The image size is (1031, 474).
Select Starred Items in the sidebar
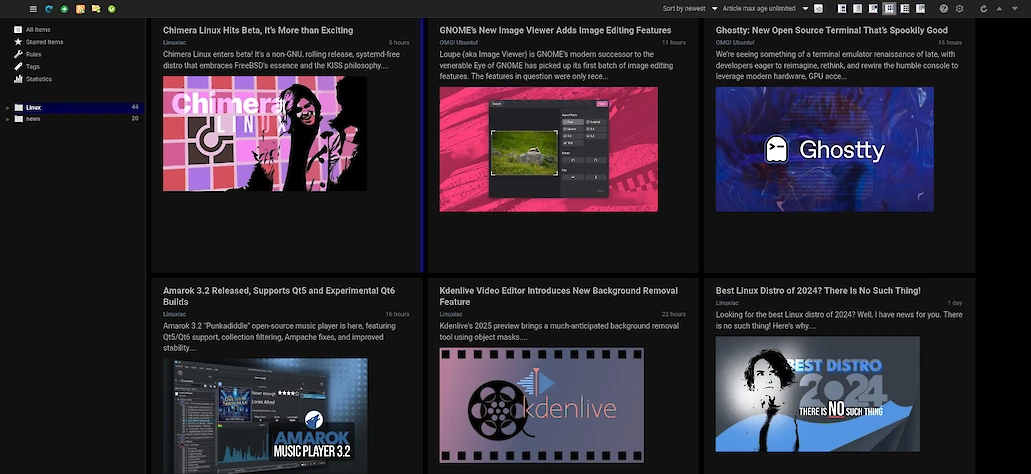45,42
